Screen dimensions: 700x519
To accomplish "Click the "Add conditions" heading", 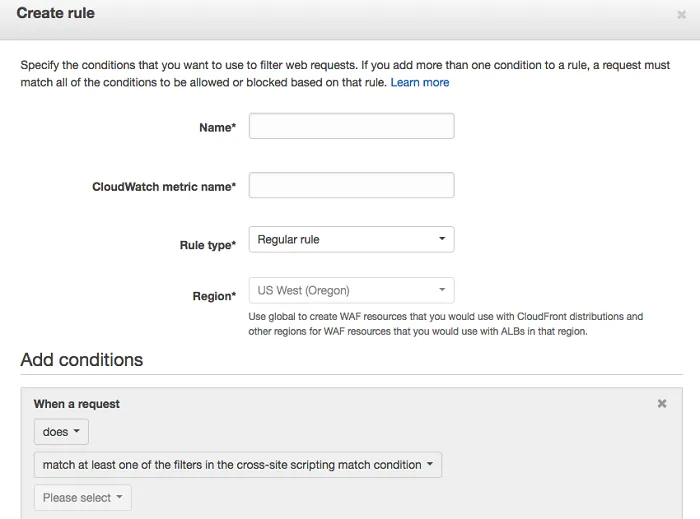I will [x=82, y=360].
